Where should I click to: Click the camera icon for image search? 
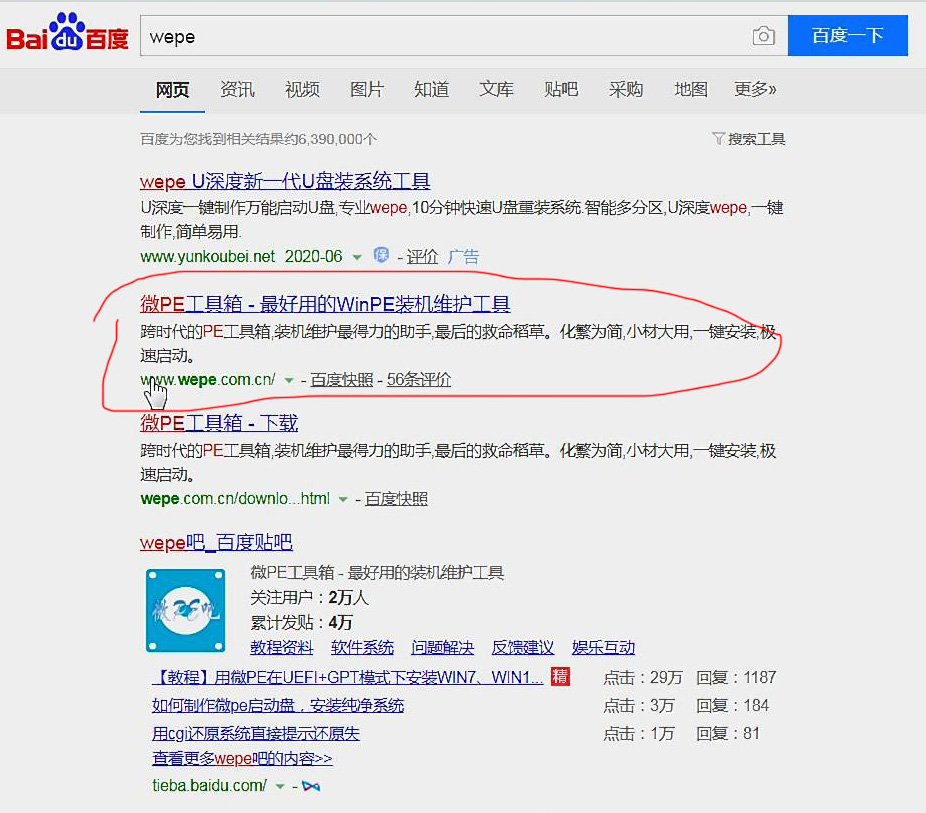763,35
